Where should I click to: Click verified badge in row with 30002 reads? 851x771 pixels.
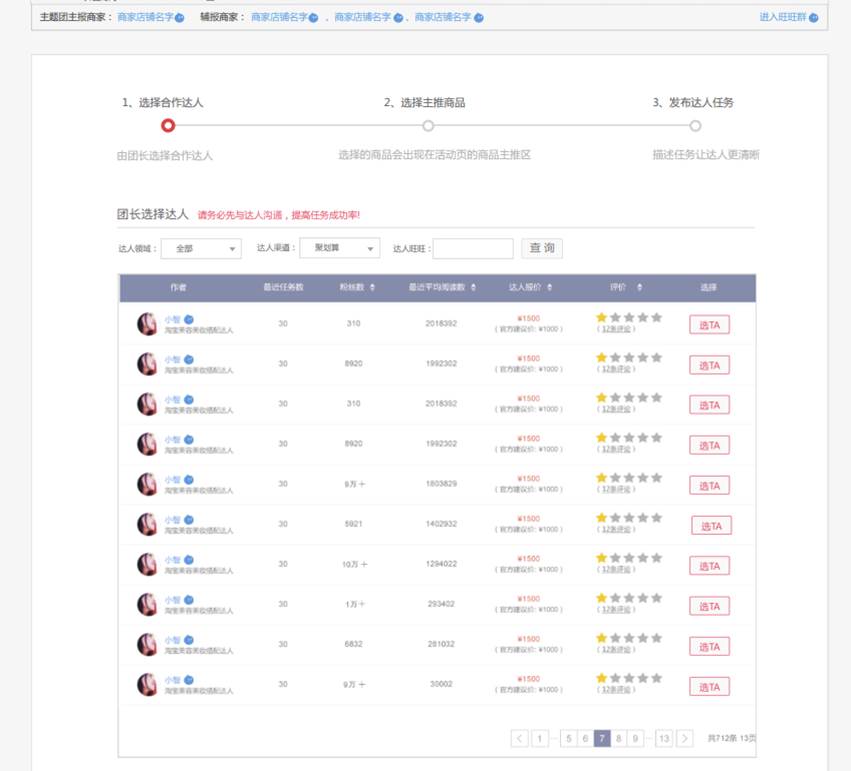click(189, 680)
